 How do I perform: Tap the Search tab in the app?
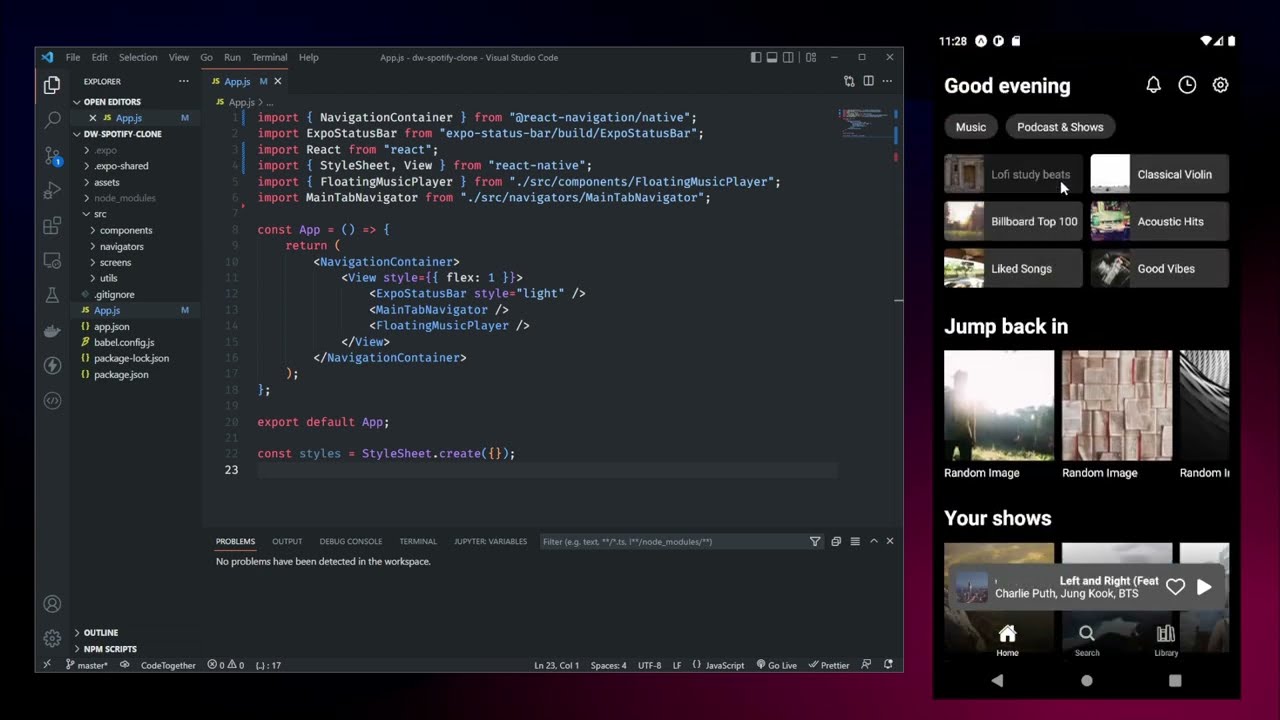1087,640
